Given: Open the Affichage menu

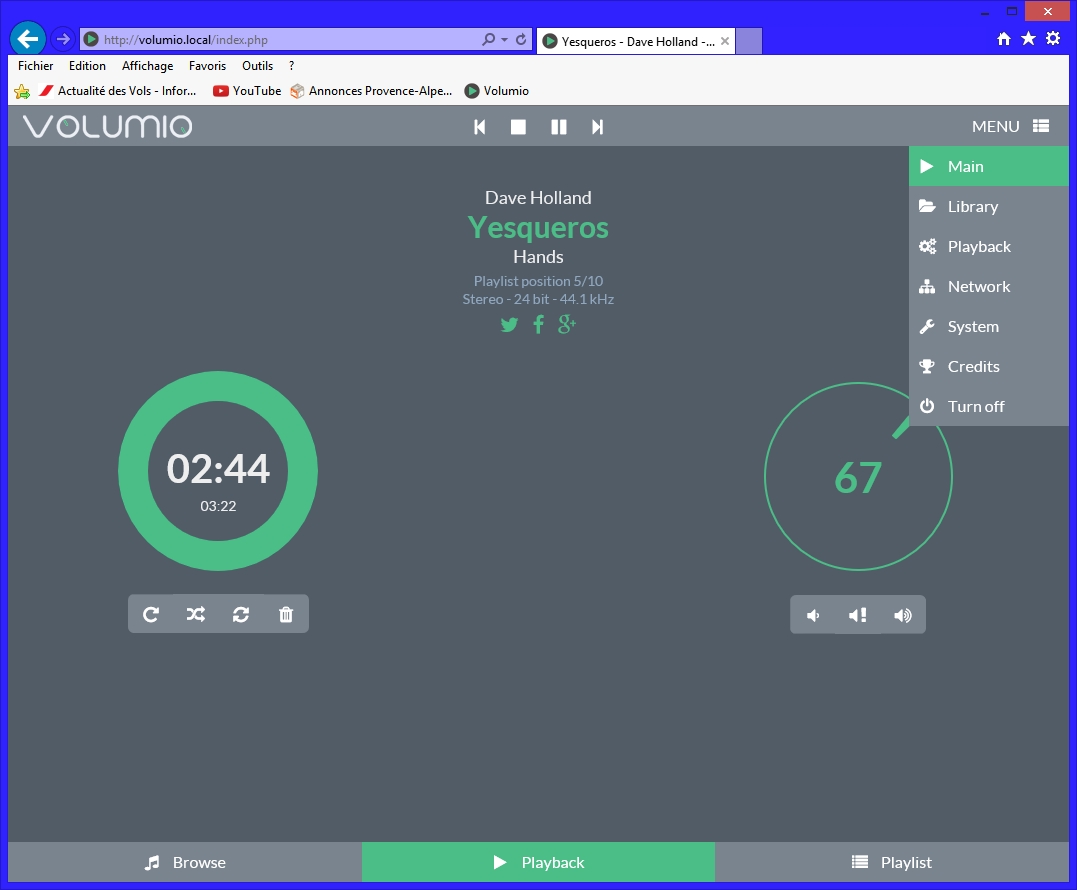Looking at the screenshot, I should [x=148, y=66].
